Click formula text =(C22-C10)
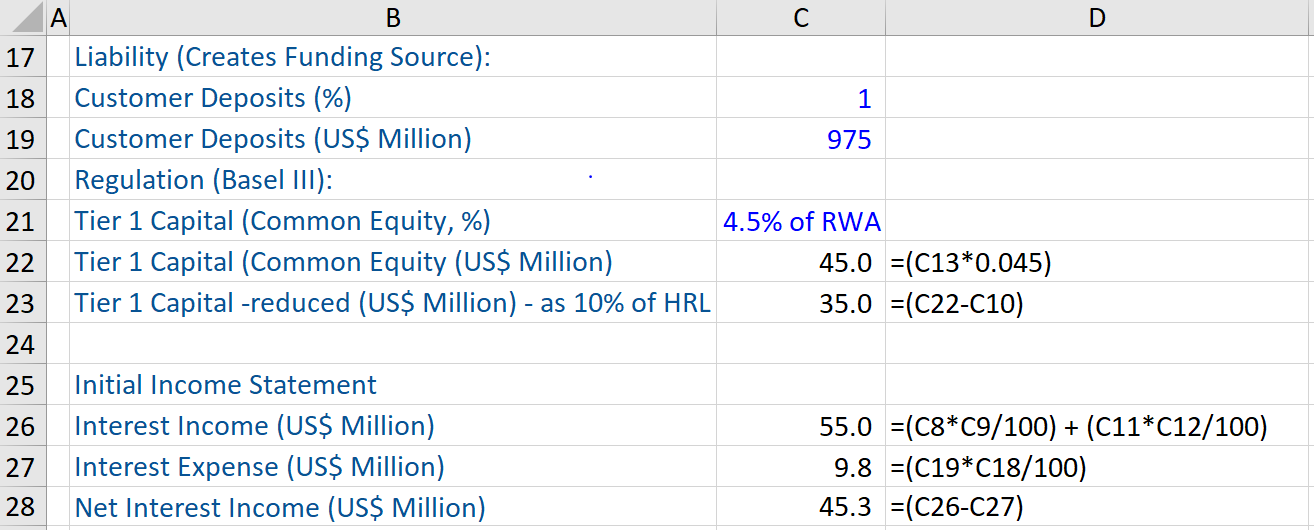The height and width of the screenshot is (530, 1314). [x=955, y=303]
